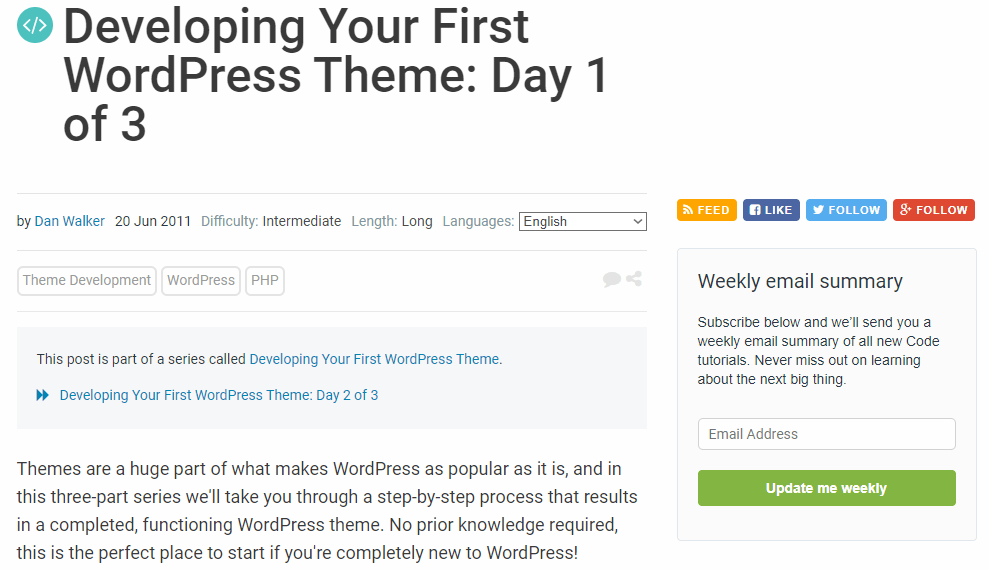
Task: Click the Twitter Follow button
Action: click(x=846, y=210)
